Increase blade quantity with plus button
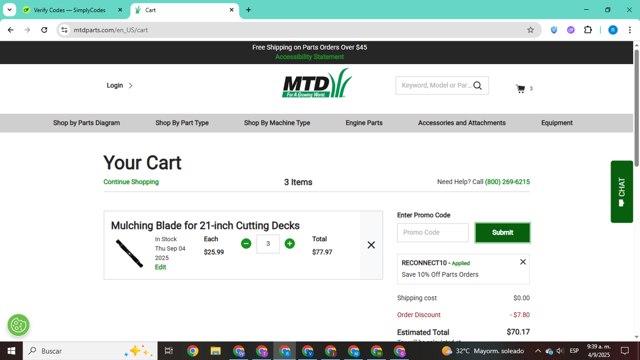Screen dimensions: 640x360 pos(290,244)
